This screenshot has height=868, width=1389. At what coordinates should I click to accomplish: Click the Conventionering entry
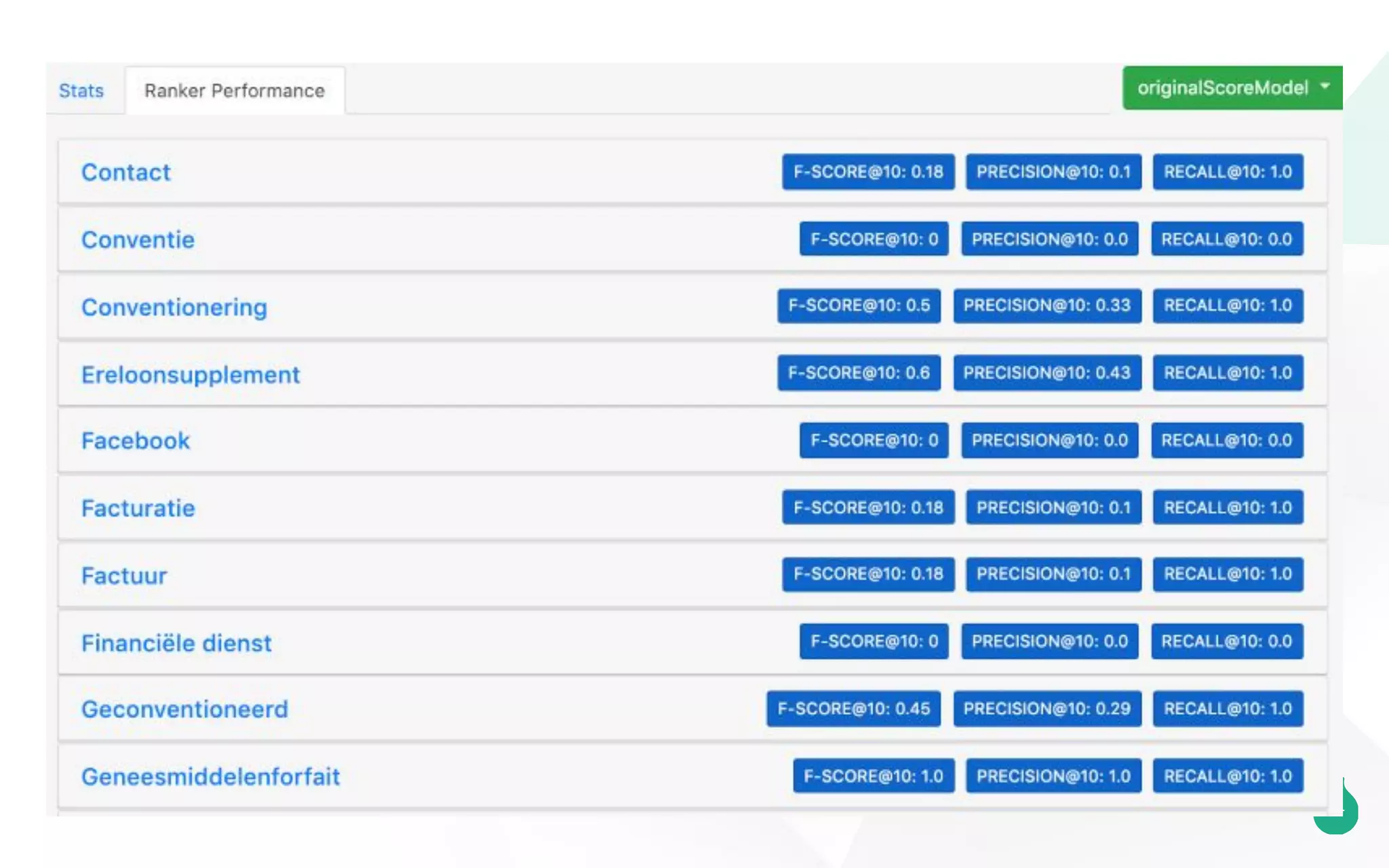(x=174, y=307)
